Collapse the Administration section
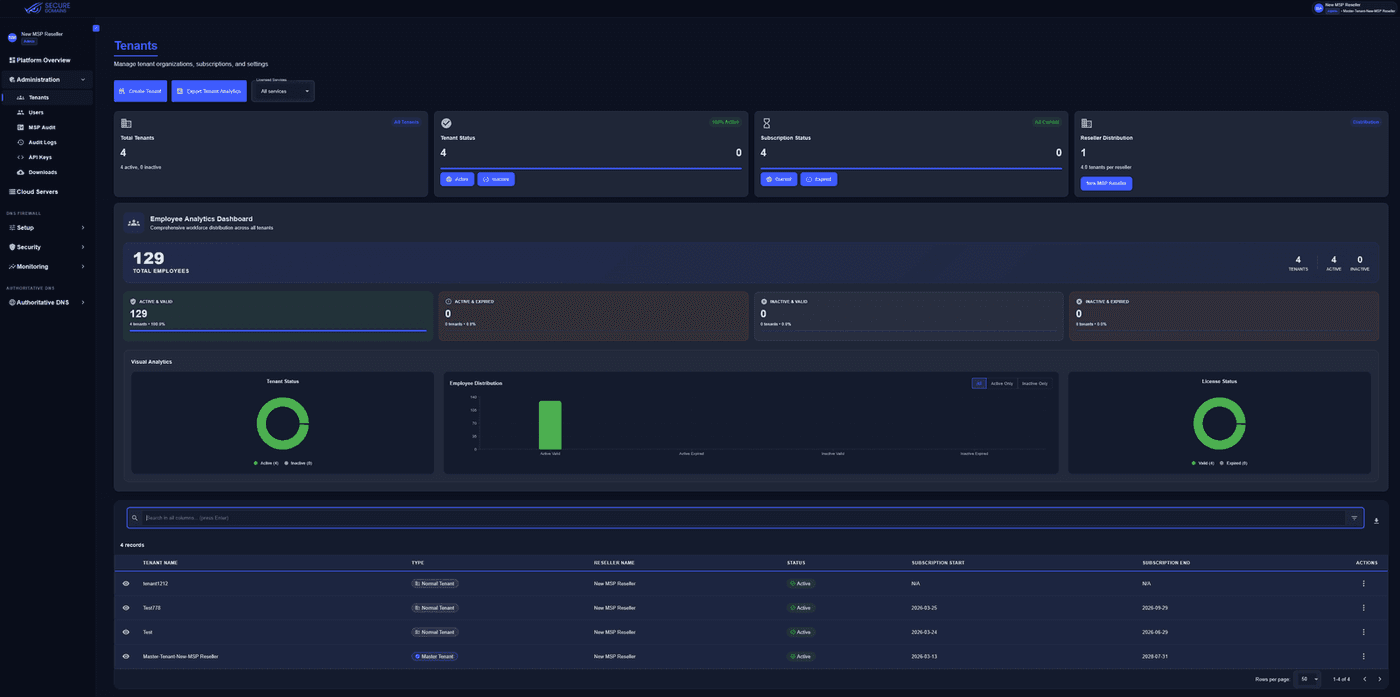1400x697 pixels. 47,79
